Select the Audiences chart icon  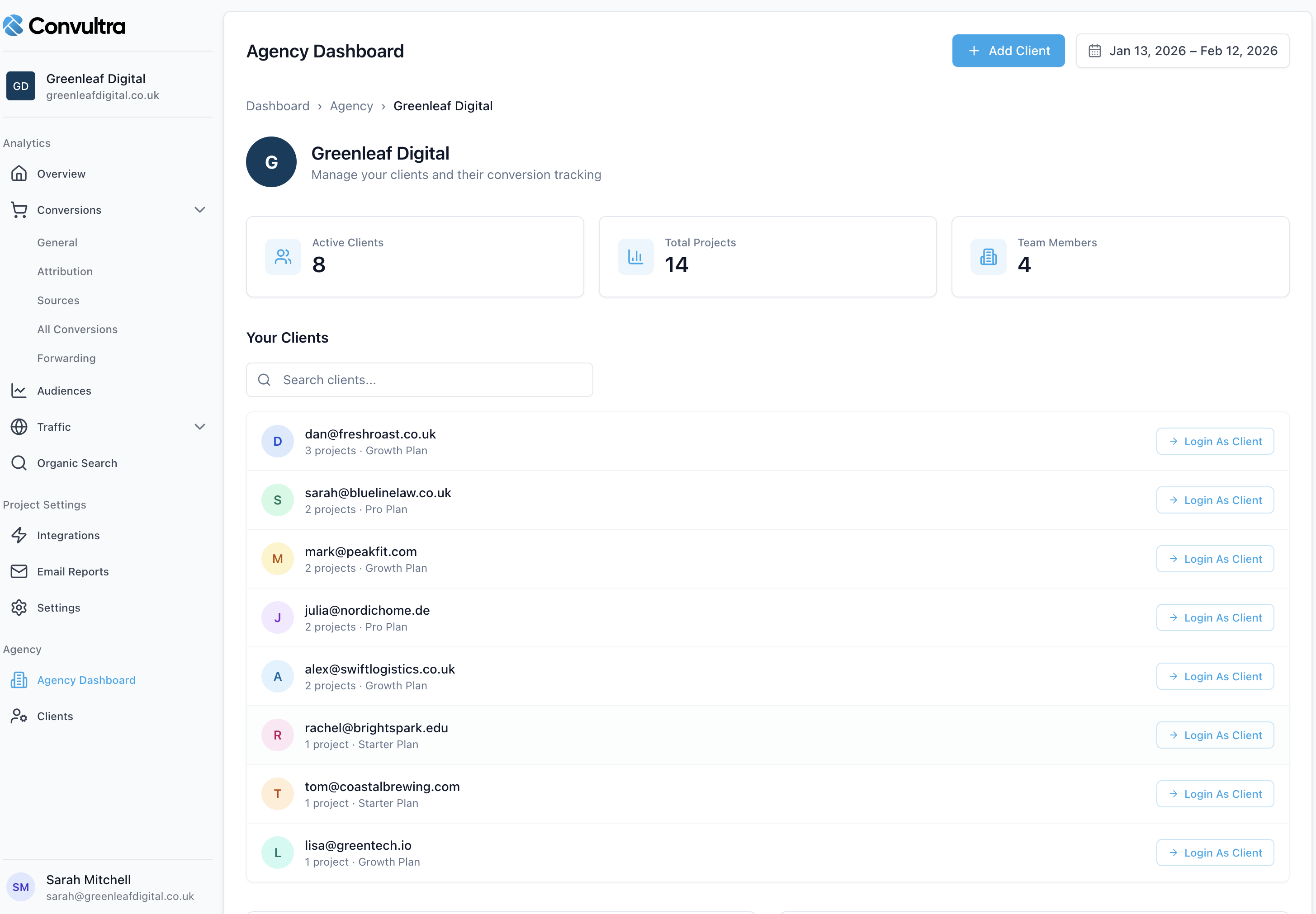coord(19,391)
